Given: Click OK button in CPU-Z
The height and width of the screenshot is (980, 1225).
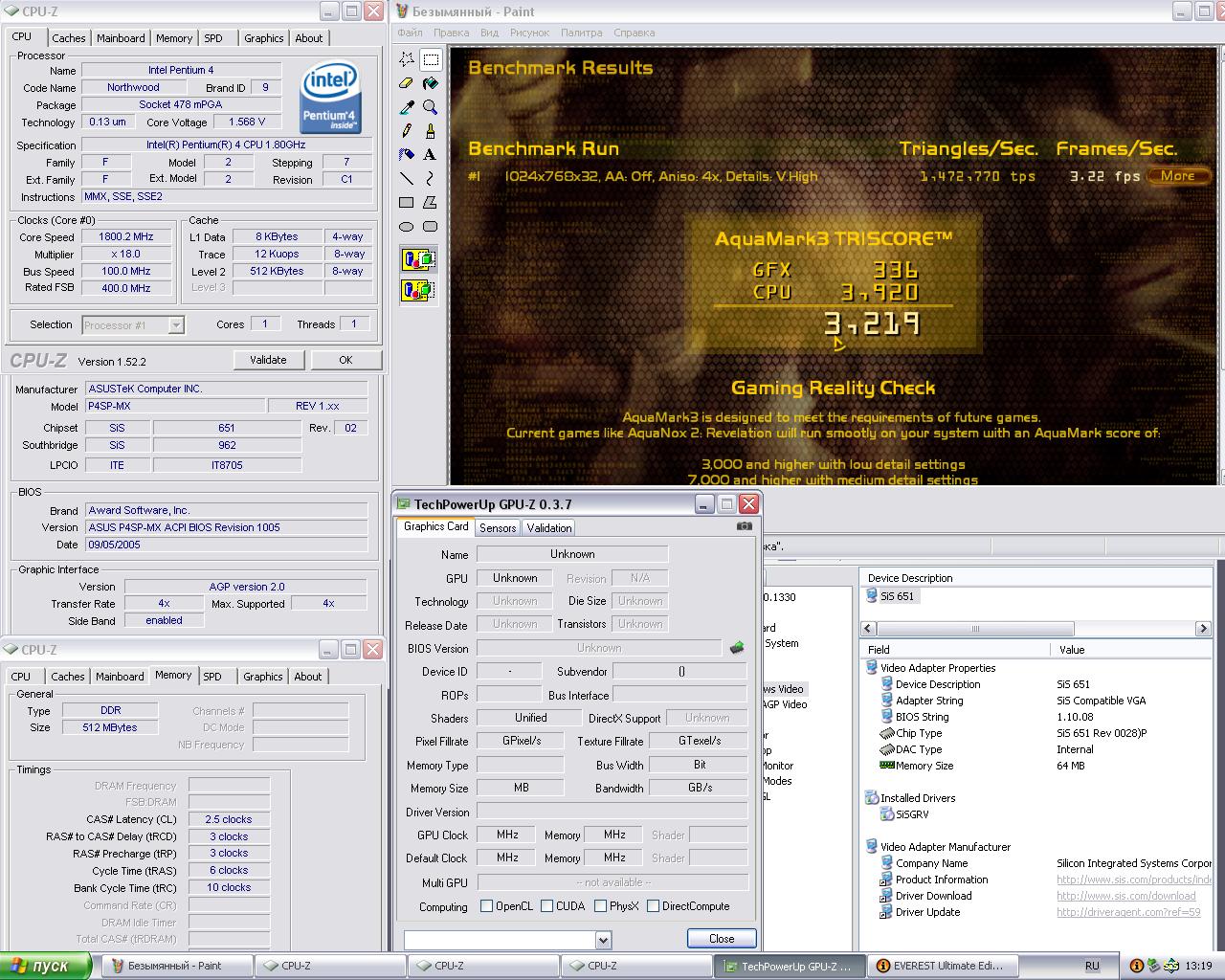Looking at the screenshot, I should point(345,360).
